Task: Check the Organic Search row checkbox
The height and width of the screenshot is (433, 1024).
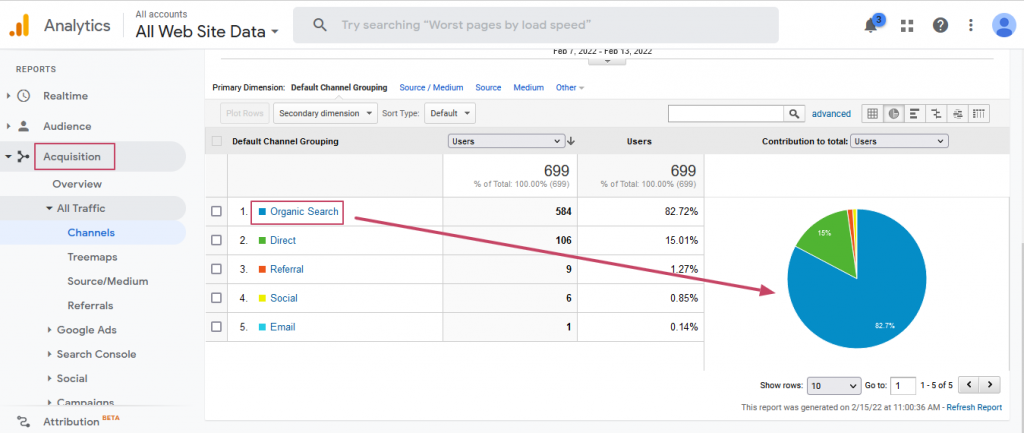Action: 217,212
